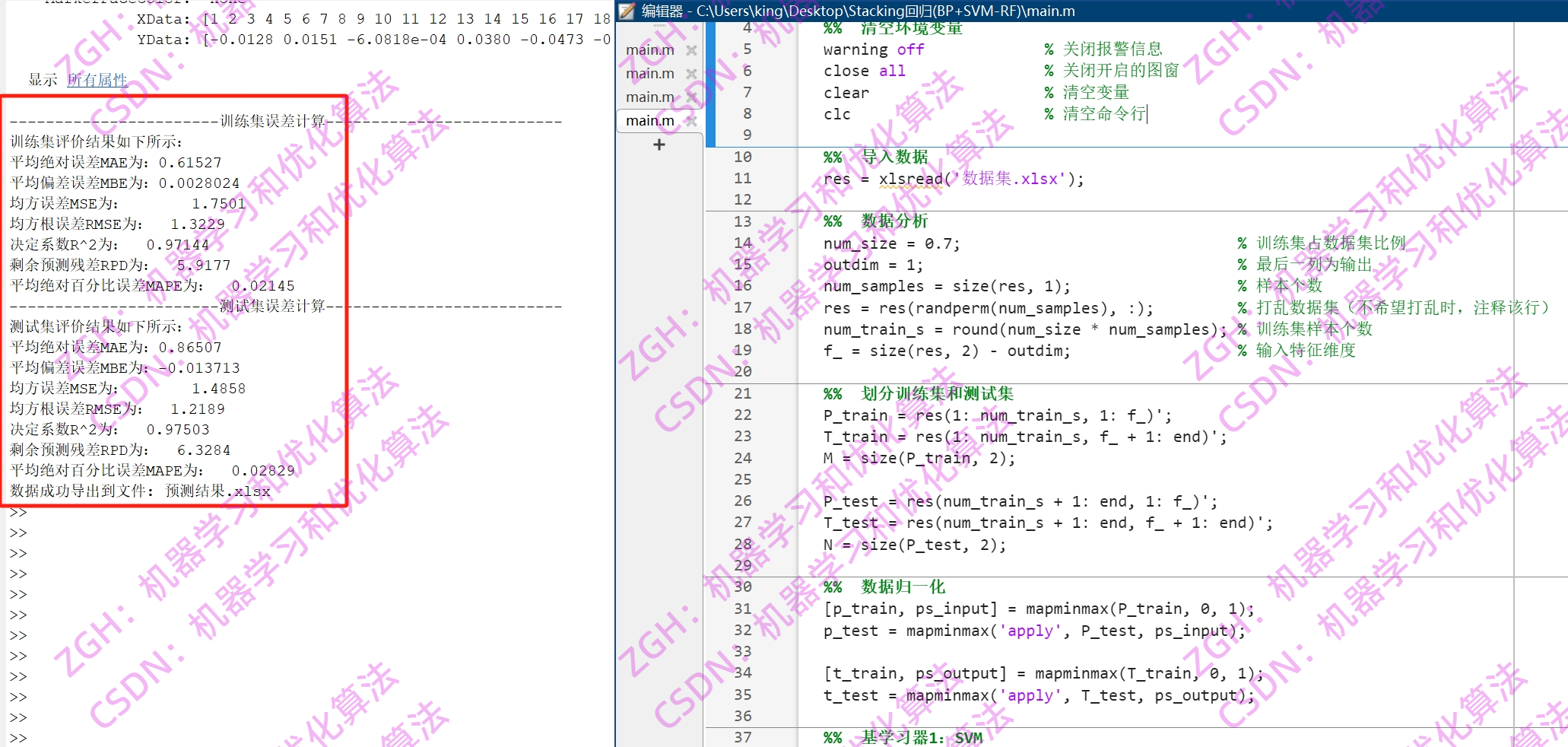Click line number 11 in the editor gutter
Screen dimensions: 1568x747
point(744,178)
